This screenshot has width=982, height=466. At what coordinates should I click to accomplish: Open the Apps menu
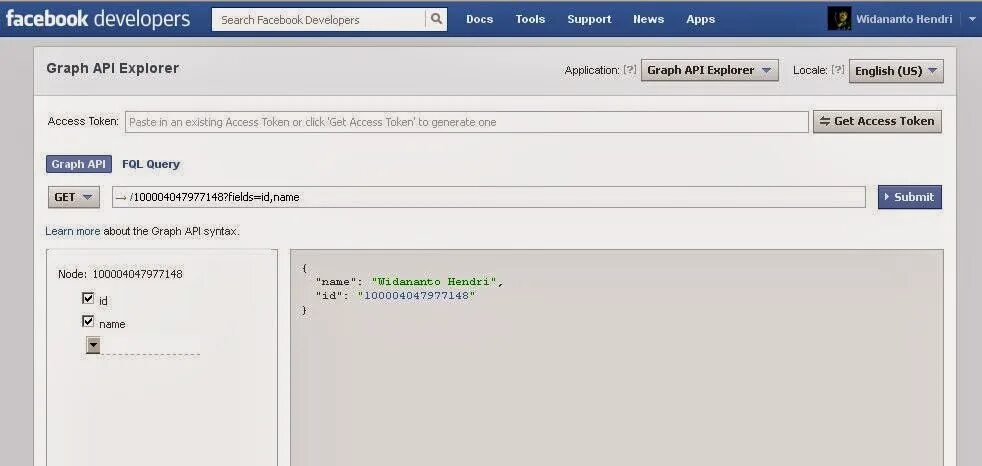[701, 19]
